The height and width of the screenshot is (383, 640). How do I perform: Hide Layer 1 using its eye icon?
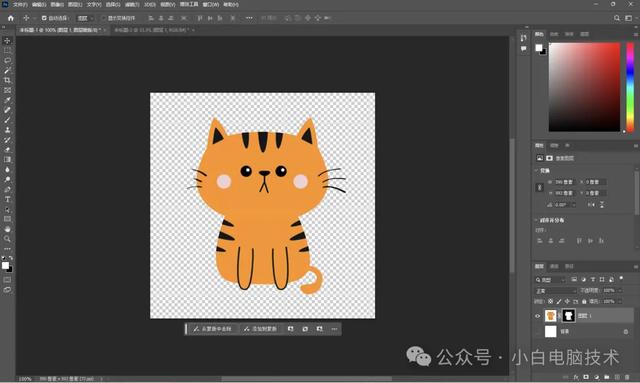(x=538, y=316)
